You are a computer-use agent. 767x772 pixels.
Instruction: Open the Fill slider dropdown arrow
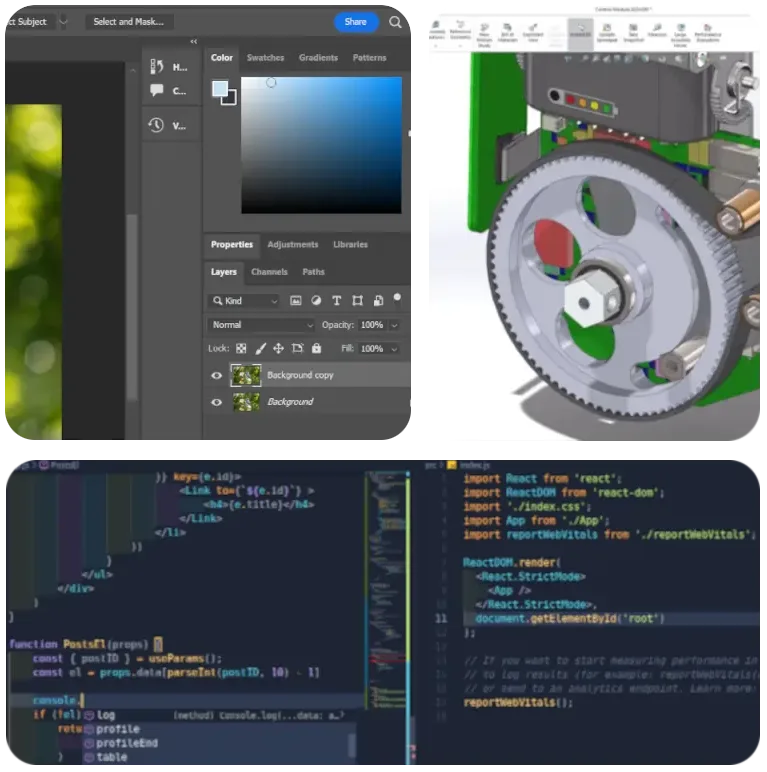point(394,349)
